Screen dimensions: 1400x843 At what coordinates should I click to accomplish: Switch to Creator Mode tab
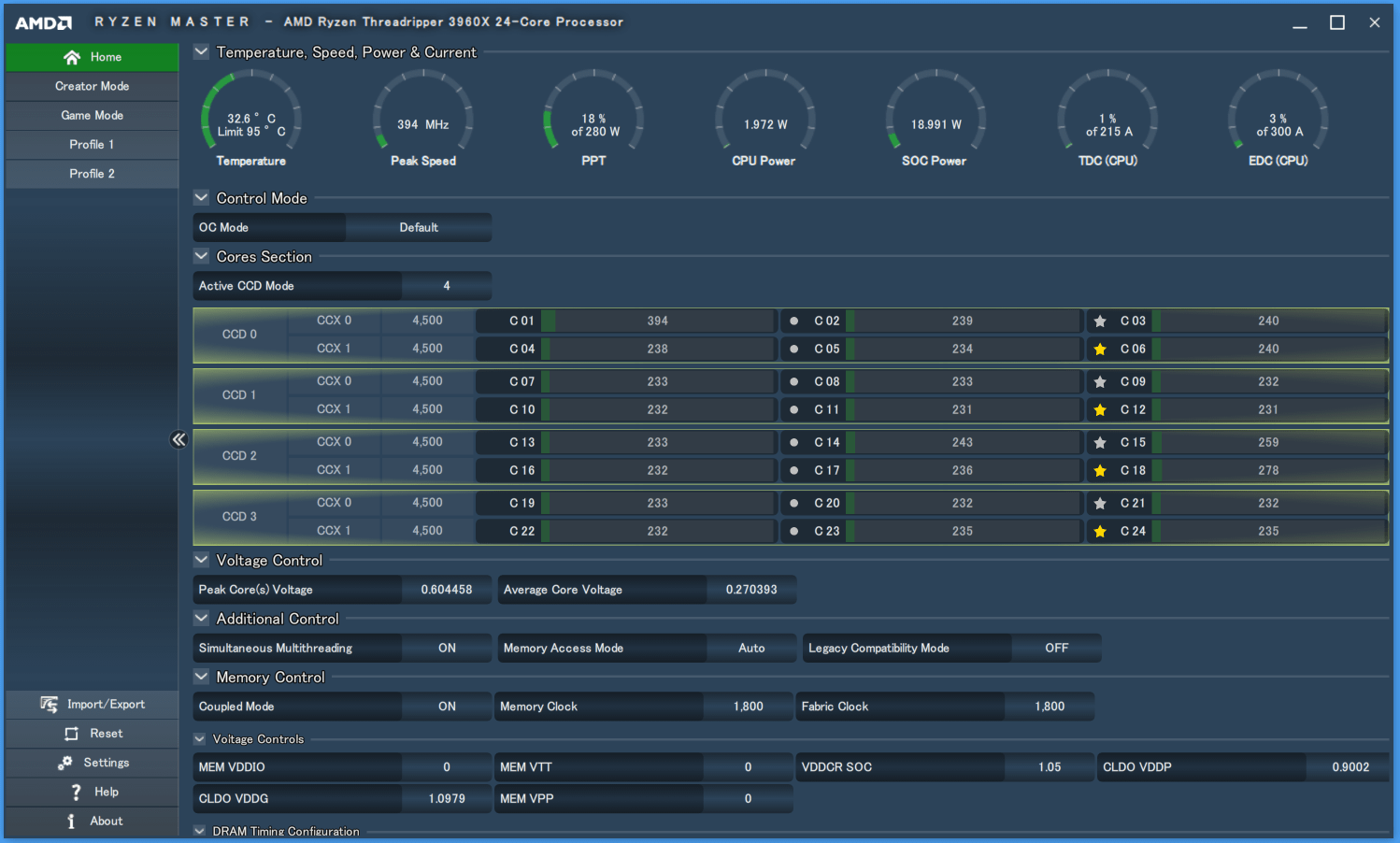(92, 86)
